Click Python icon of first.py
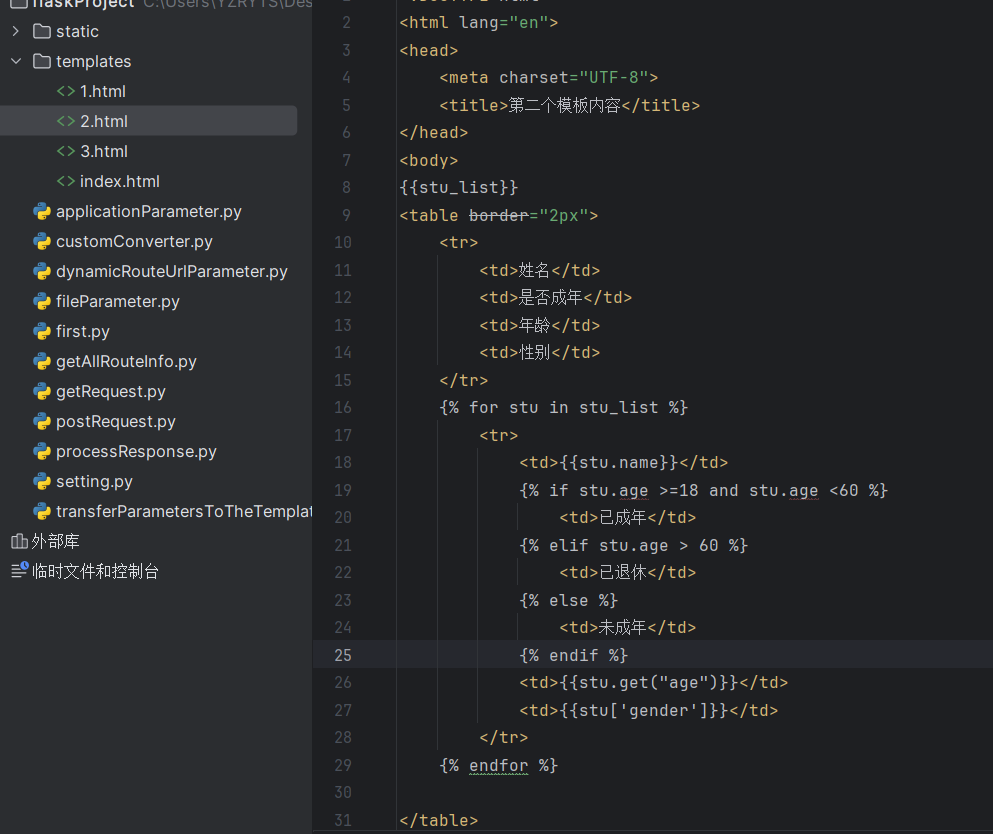 point(42,331)
